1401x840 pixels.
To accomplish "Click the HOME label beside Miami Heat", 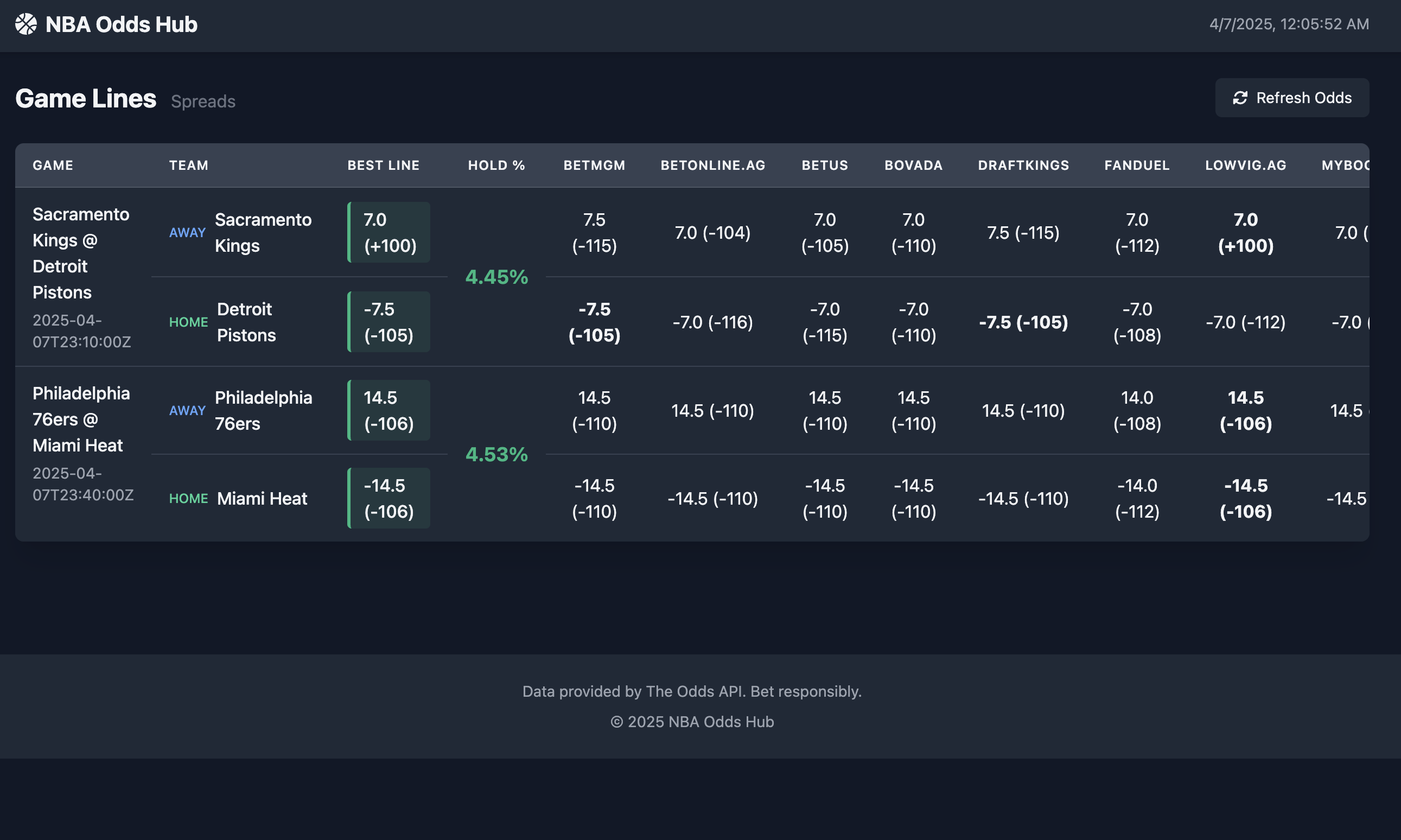I will tap(188, 499).
